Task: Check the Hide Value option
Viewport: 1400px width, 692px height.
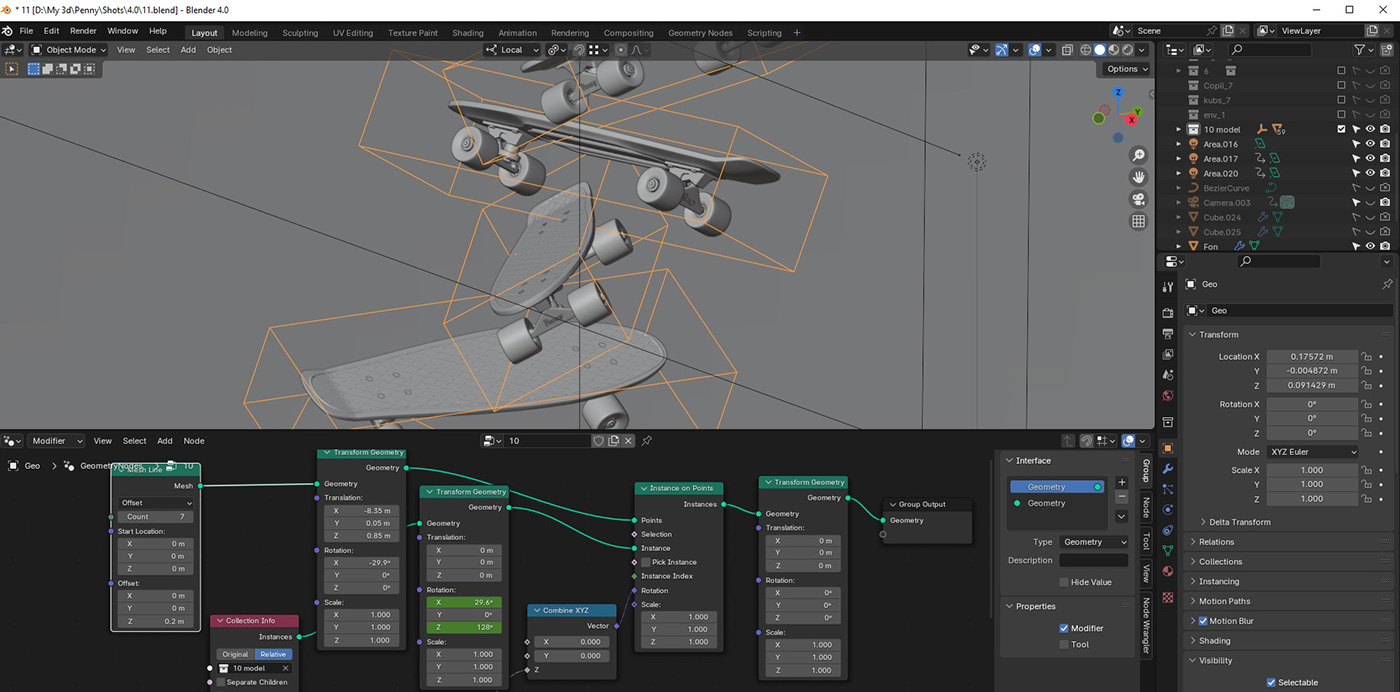Action: (x=1064, y=582)
